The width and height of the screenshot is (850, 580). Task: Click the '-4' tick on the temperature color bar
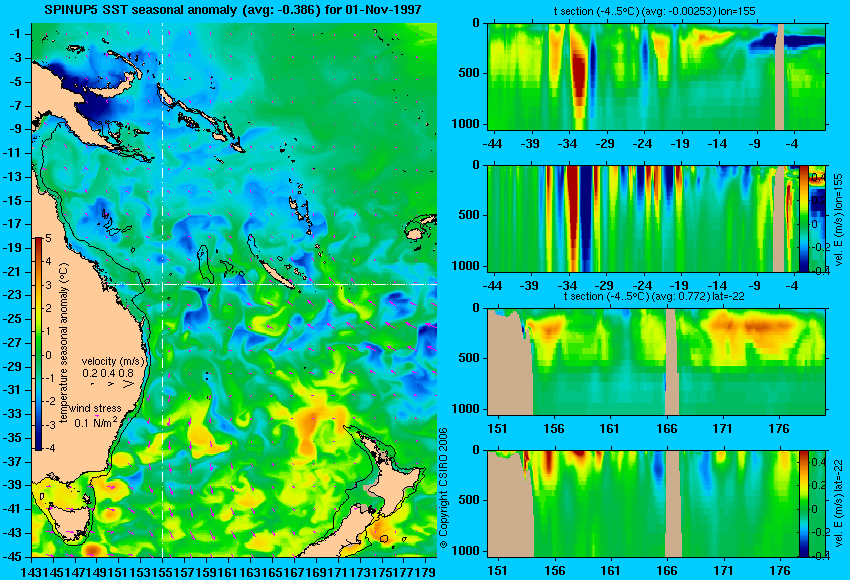coord(48,448)
